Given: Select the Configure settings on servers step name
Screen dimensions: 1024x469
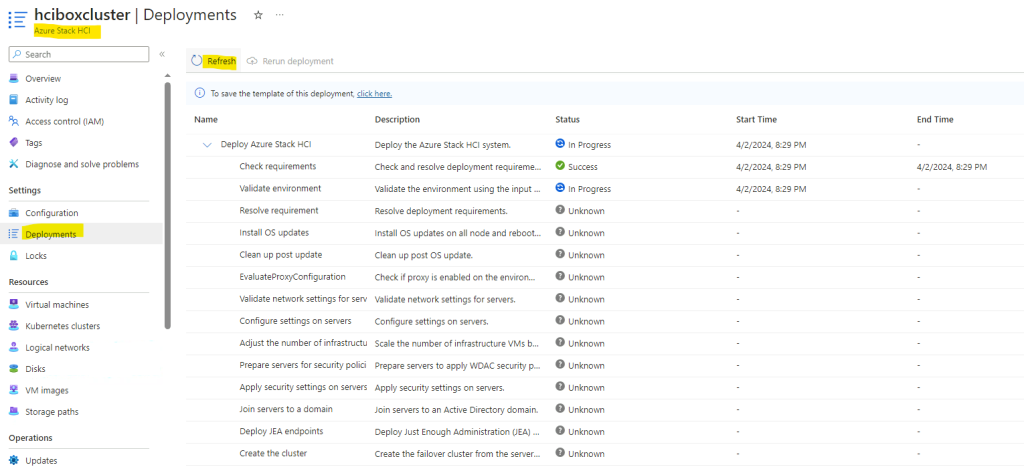Looking at the screenshot, I should click(x=295, y=321).
